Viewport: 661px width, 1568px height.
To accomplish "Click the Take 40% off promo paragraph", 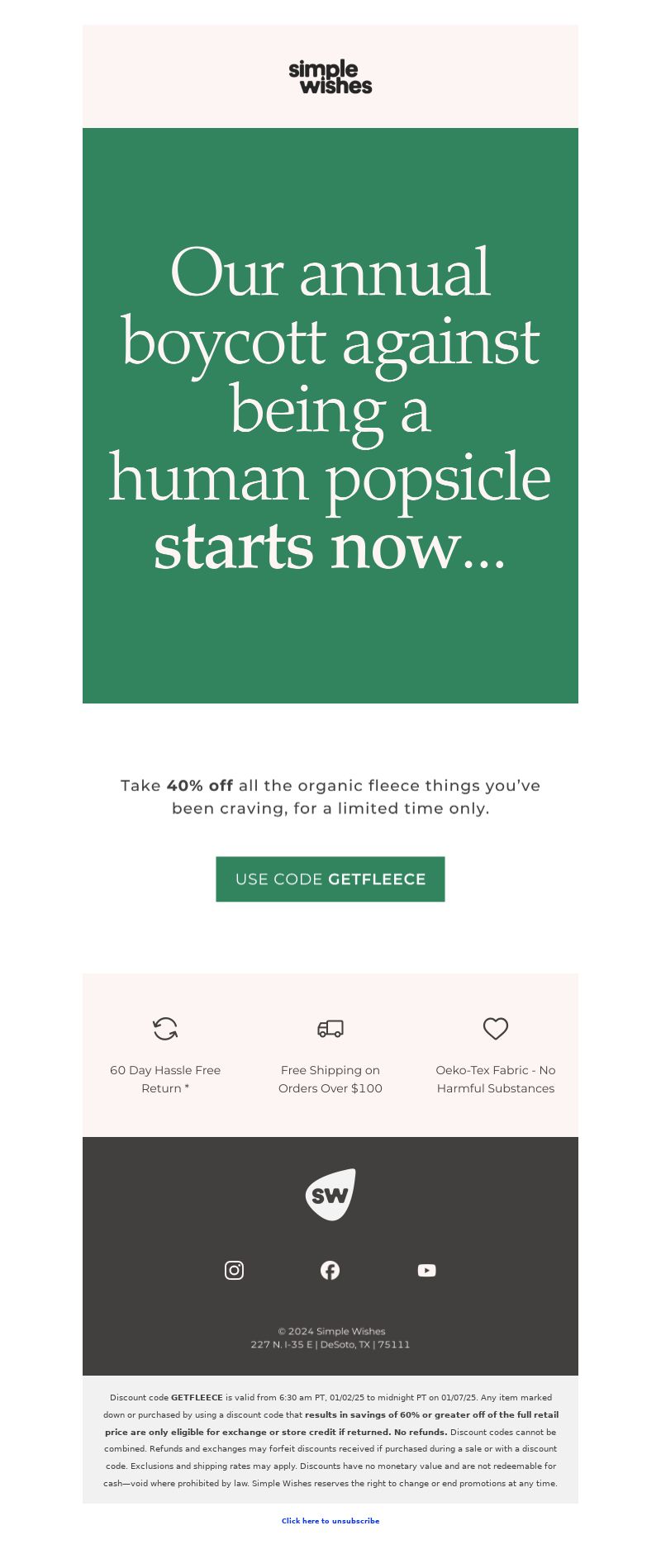I will (x=330, y=797).
